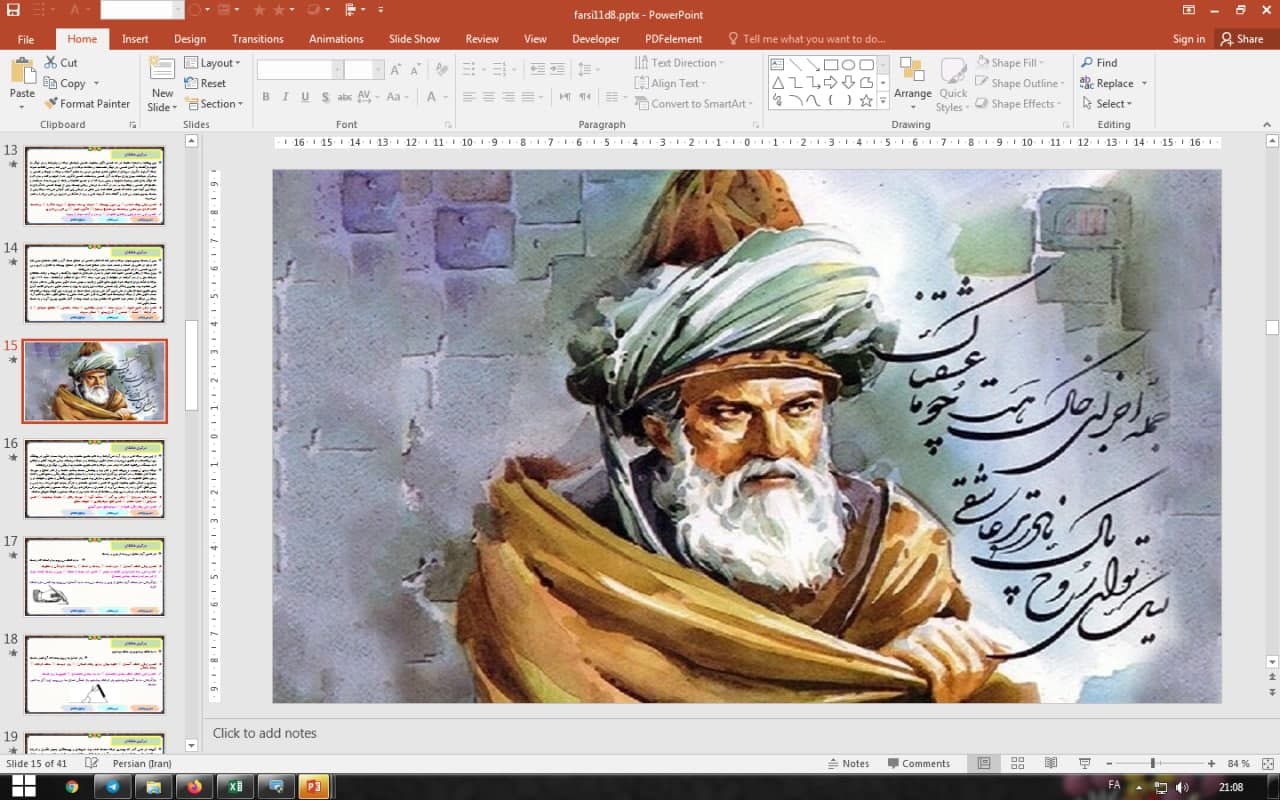The height and width of the screenshot is (800, 1280).
Task: Pick the Rectangle shape in gallery
Action: point(830,65)
